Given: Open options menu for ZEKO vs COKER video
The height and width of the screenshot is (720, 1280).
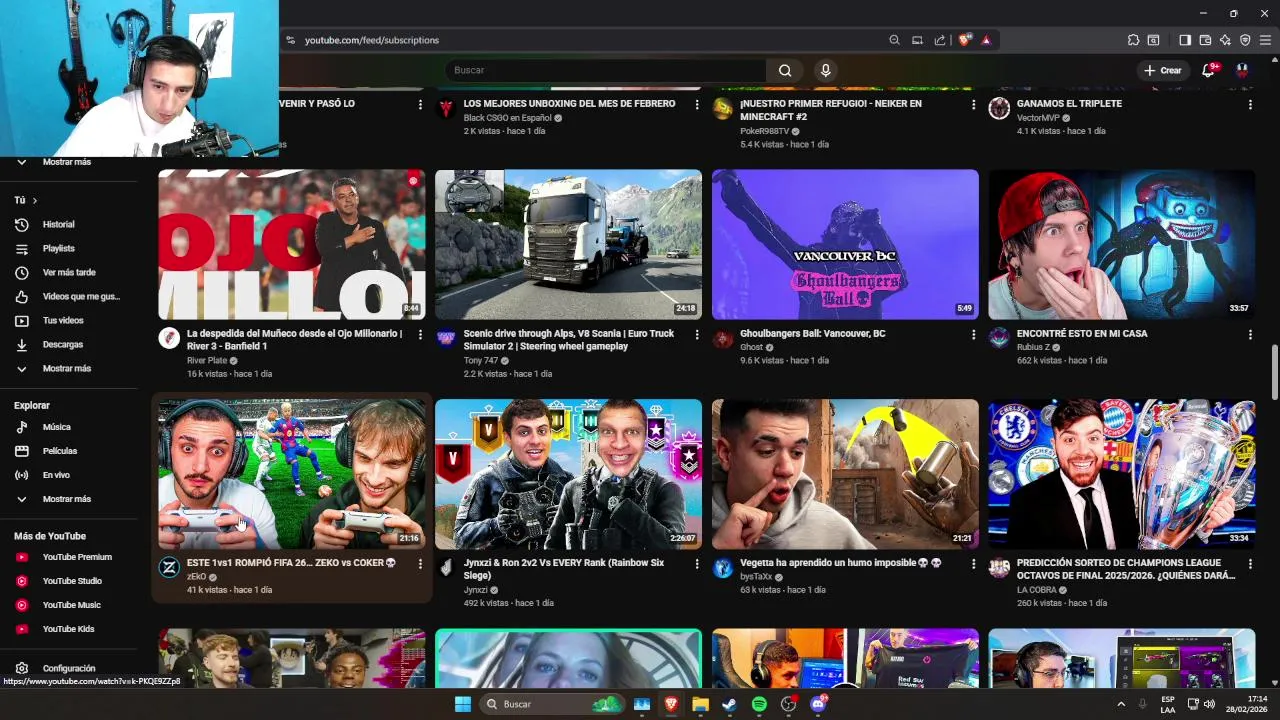Looking at the screenshot, I should tap(420, 564).
